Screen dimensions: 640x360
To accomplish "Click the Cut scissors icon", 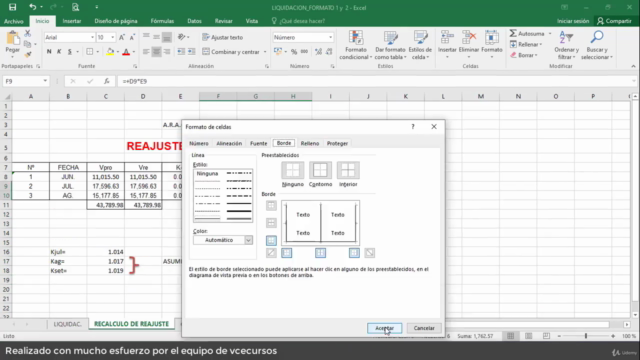I will coord(27,33).
